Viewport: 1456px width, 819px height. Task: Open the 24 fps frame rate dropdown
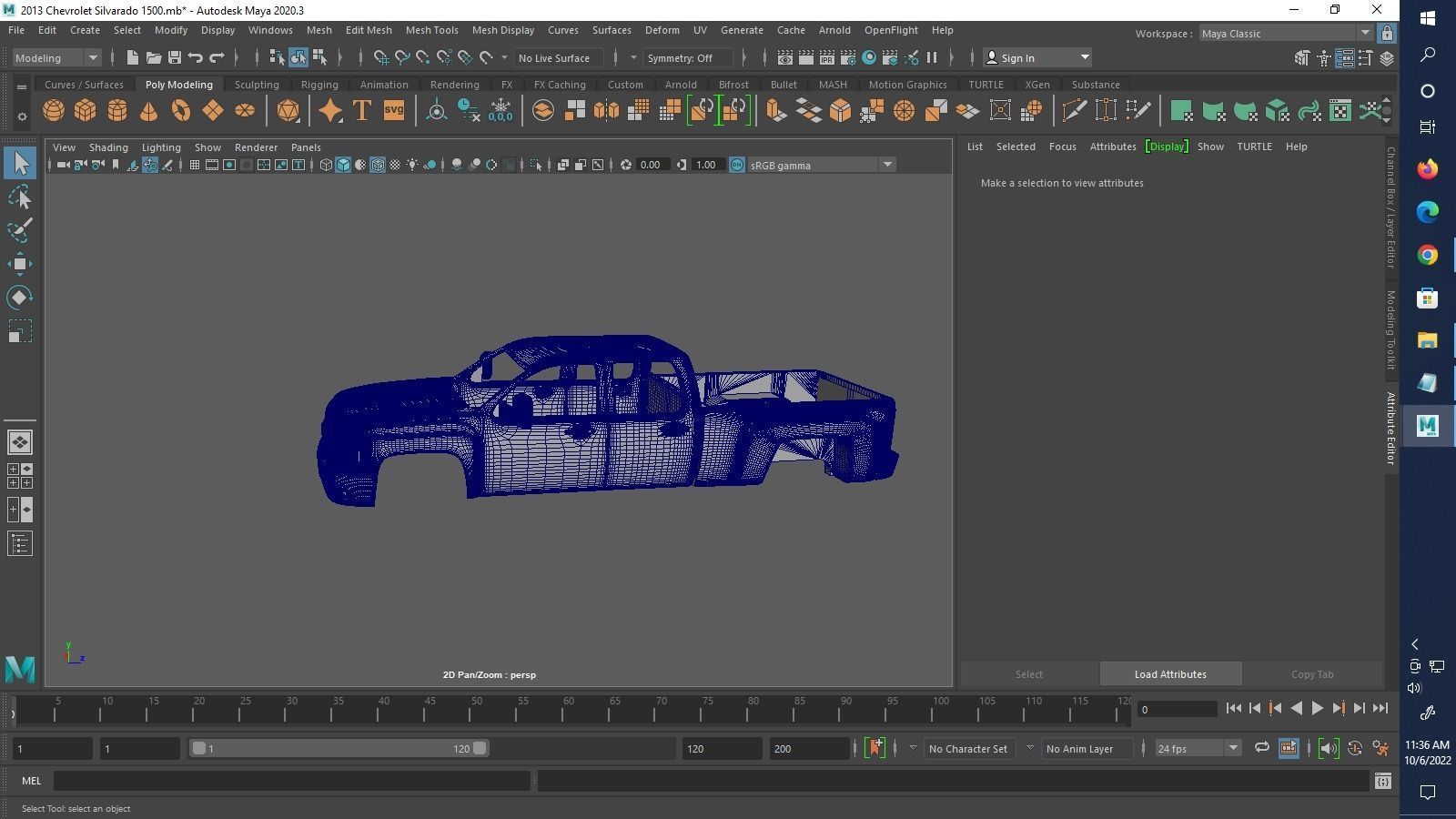[x=1198, y=748]
